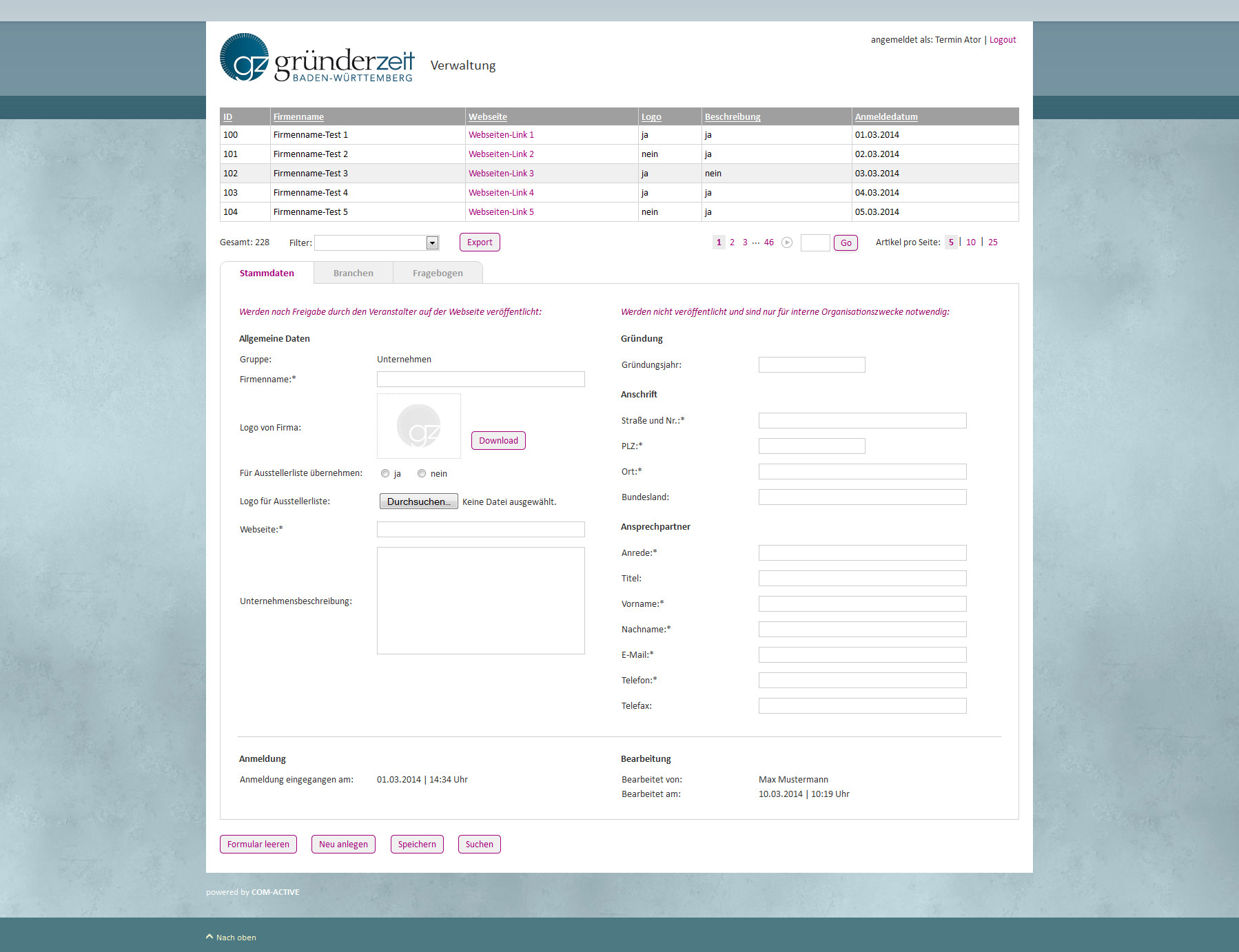The image size is (1239, 952).
Task: Select current page 1 in pagination
Action: click(719, 242)
